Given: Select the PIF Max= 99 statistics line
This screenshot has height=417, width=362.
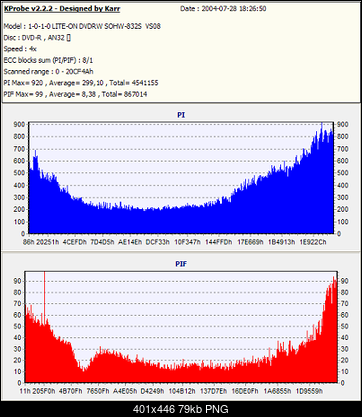Looking at the screenshot, I should pyautogui.click(x=75, y=94).
